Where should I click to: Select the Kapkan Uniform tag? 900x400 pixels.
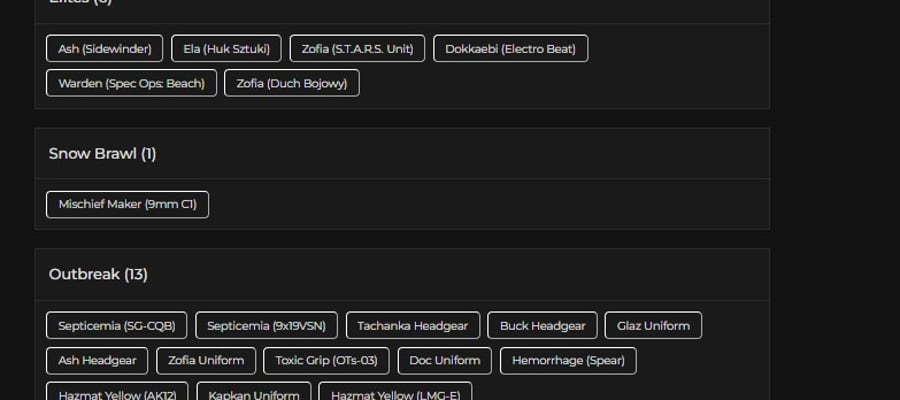click(254, 393)
